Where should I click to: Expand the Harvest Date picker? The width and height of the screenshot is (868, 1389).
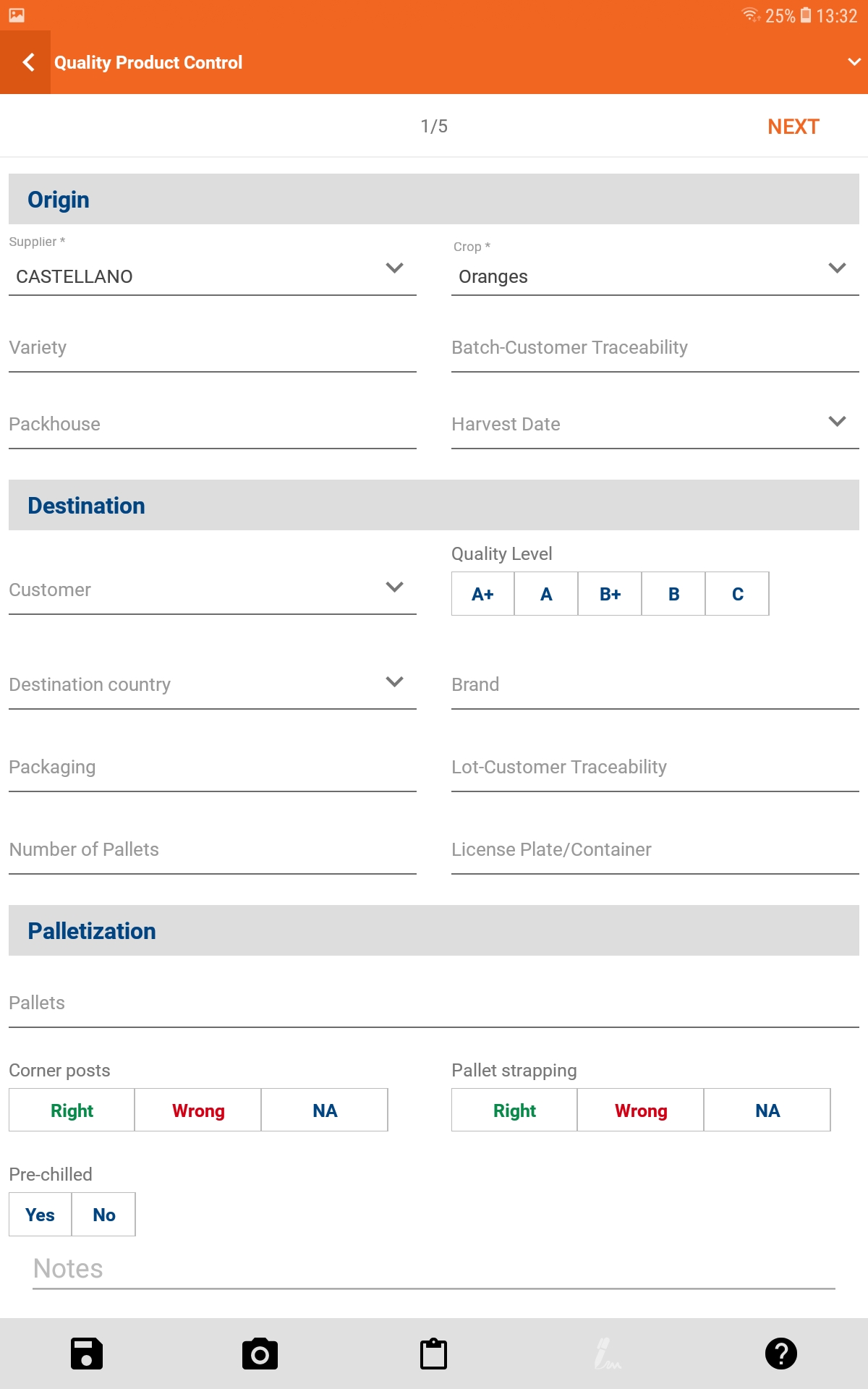(655, 424)
